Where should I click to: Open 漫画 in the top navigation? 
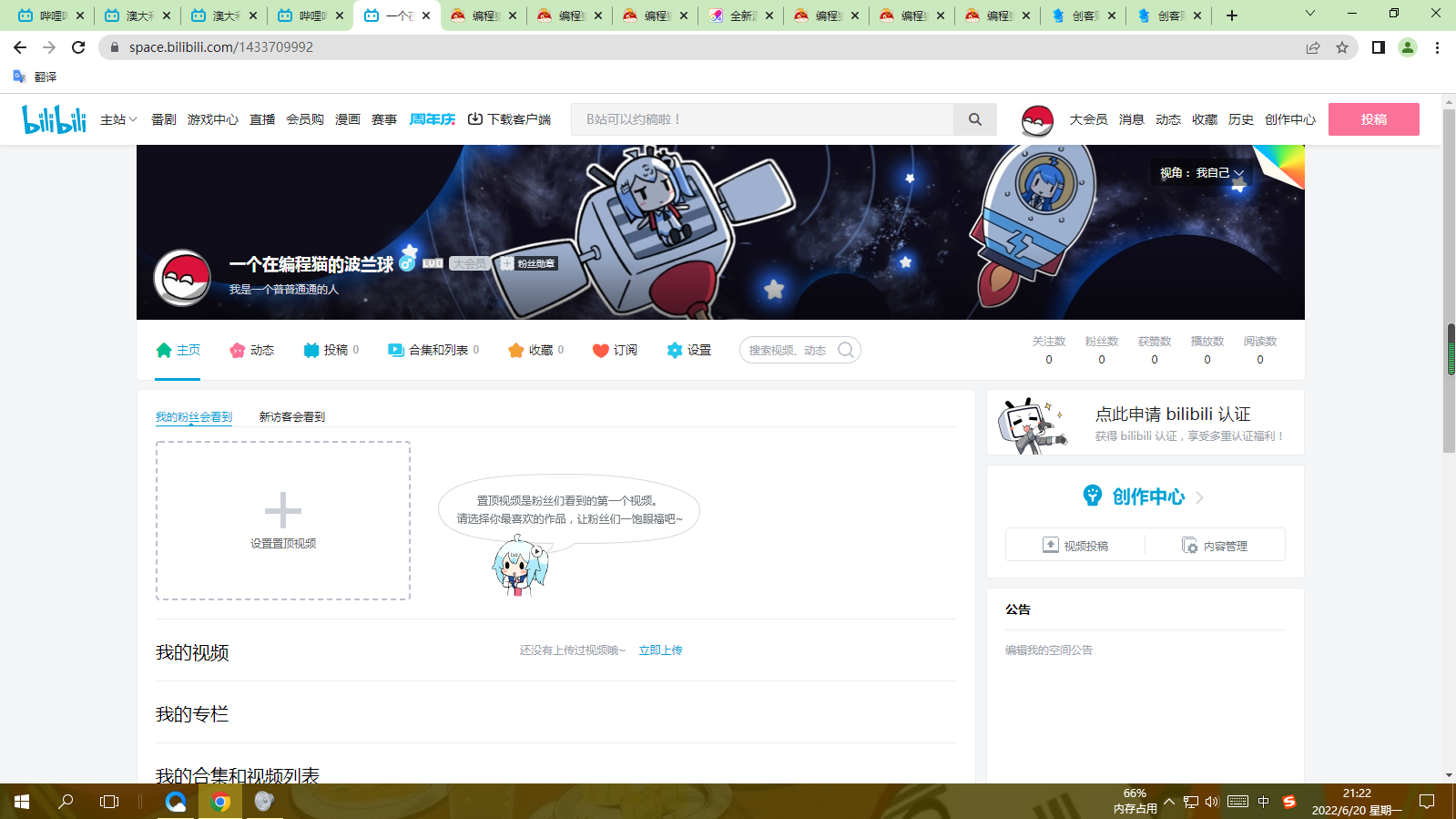348,119
